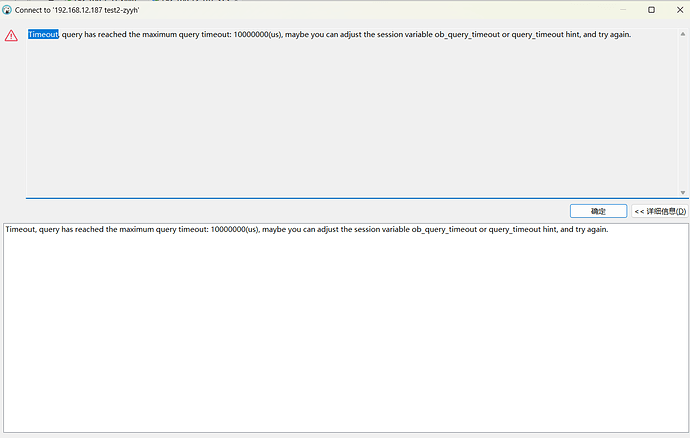The width and height of the screenshot is (690, 438).
Task: Collapse details with the 详细信息(D) button
Action: tap(659, 211)
